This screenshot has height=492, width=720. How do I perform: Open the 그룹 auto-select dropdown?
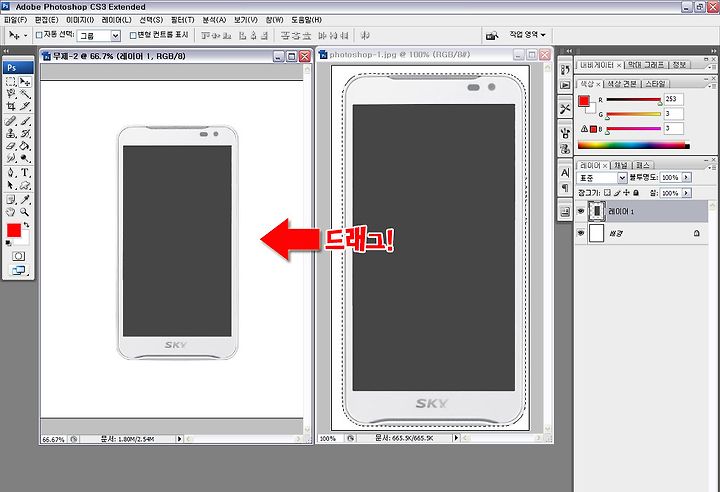click(x=99, y=35)
